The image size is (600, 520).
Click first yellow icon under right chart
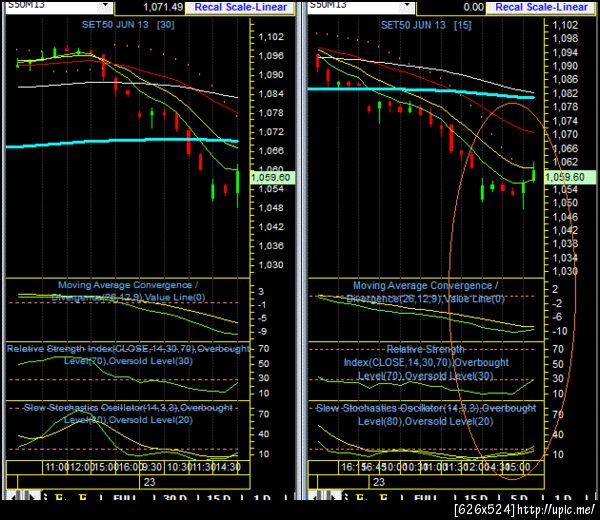[360, 497]
